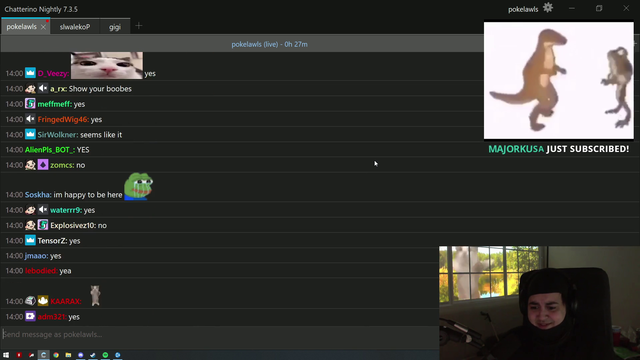The image size is (640, 360).
Task: Click the add new tab plus icon
Action: coord(139,26)
